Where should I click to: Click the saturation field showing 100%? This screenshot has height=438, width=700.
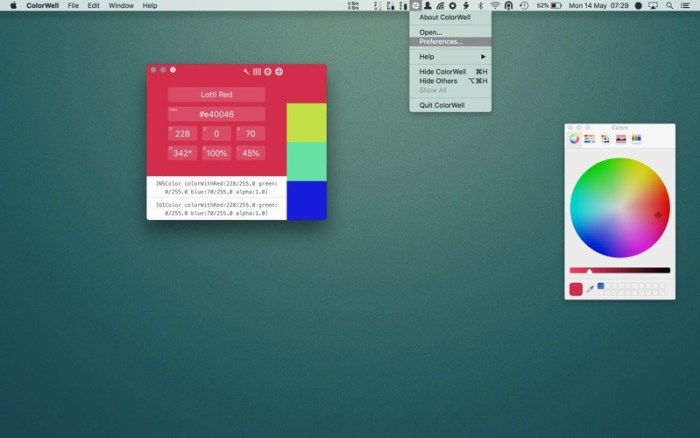coord(217,153)
